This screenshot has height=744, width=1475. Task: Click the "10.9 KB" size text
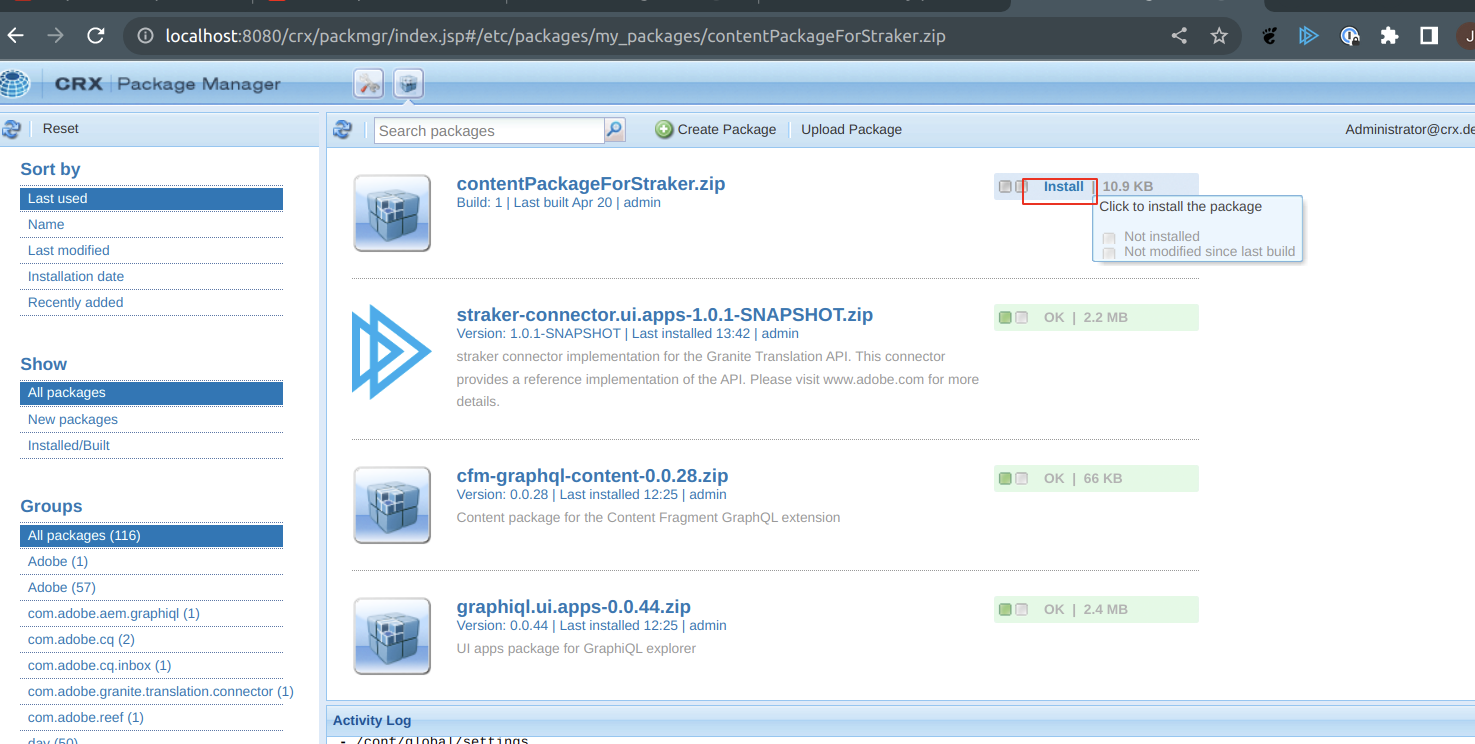(x=1128, y=186)
